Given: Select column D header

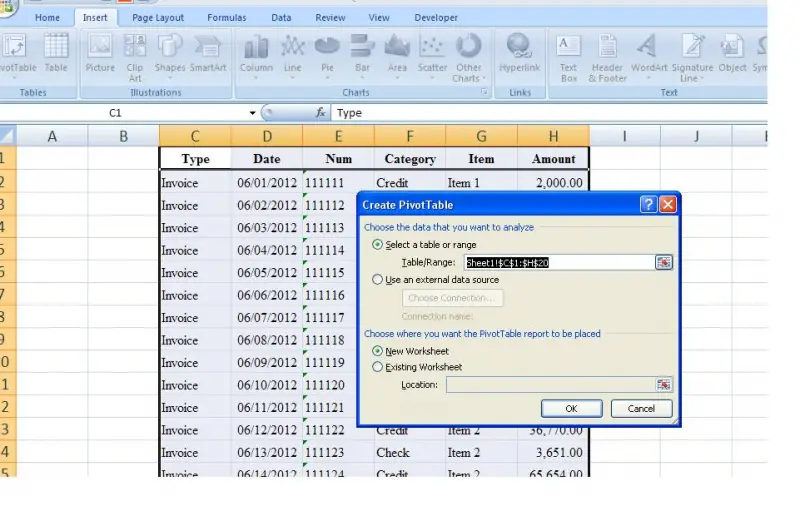Looking at the screenshot, I should tap(267, 136).
